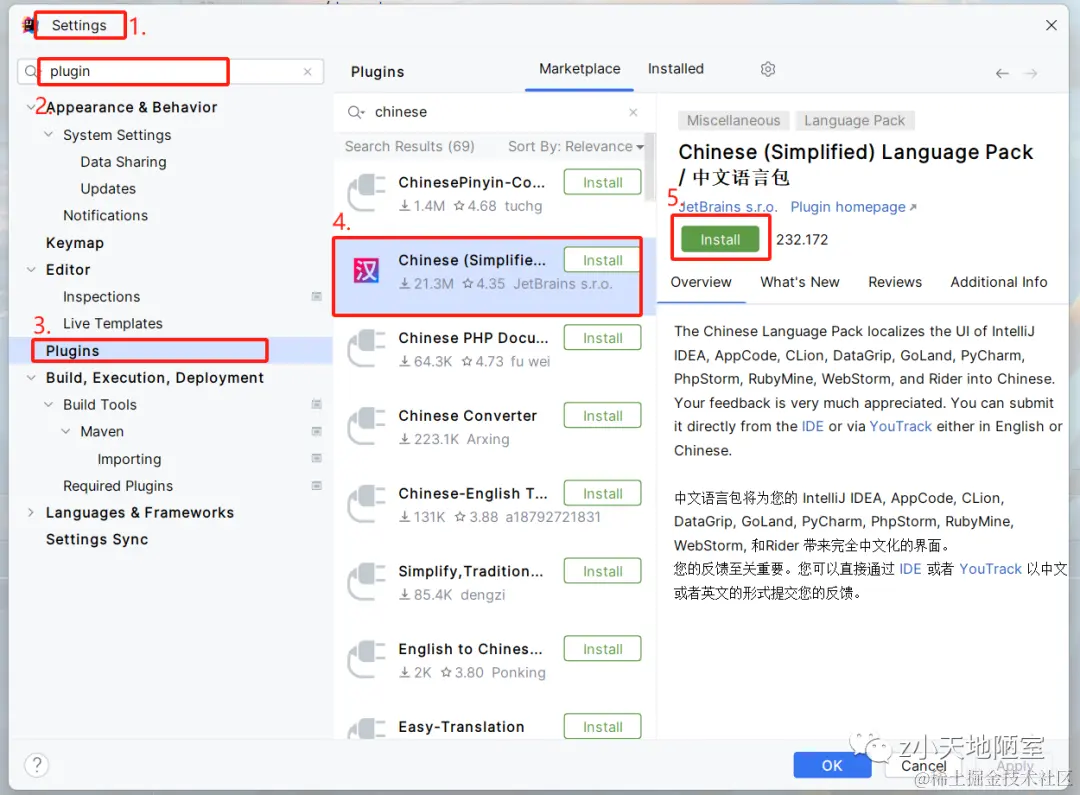The height and width of the screenshot is (795, 1080).
Task: Collapse the Editor section
Action: click(x=31, y=269)
